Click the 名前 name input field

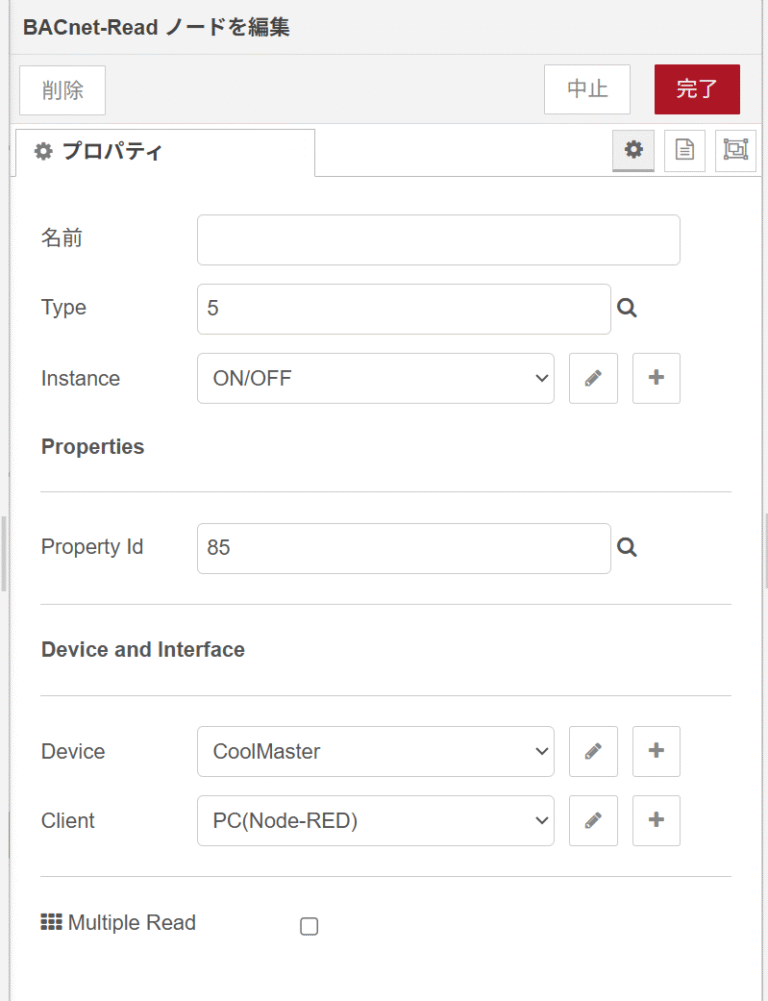[x=438, y=239]
